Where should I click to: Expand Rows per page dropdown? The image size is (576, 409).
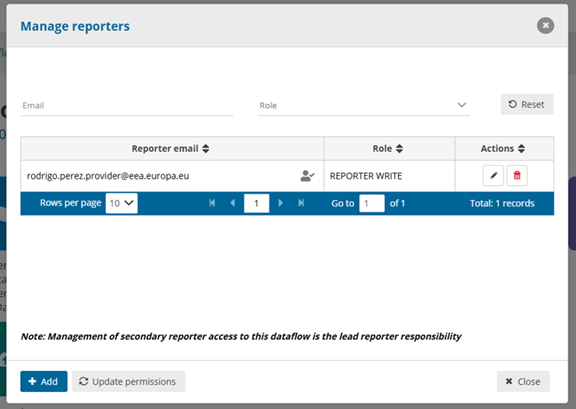122,203
